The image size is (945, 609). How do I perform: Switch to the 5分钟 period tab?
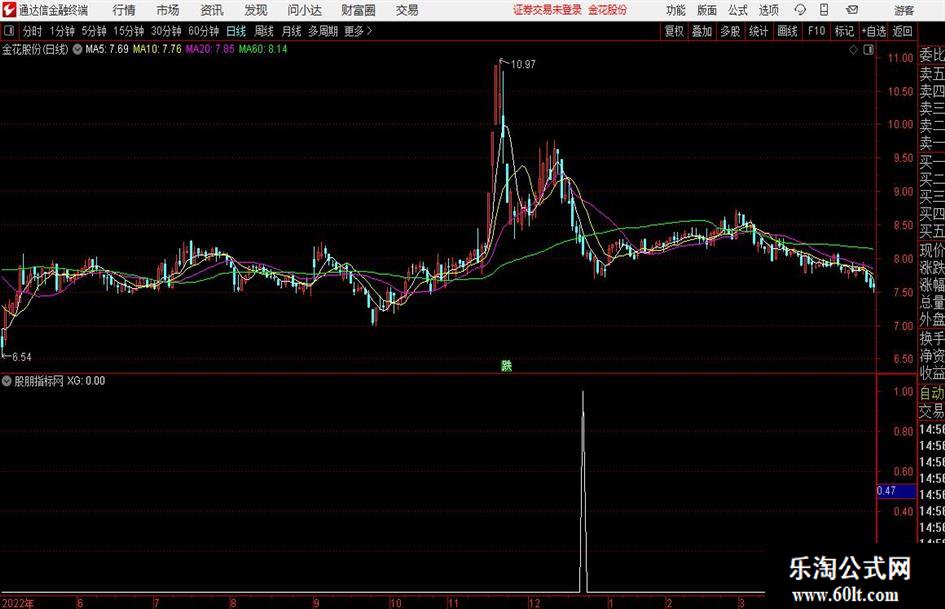point(94,31)
